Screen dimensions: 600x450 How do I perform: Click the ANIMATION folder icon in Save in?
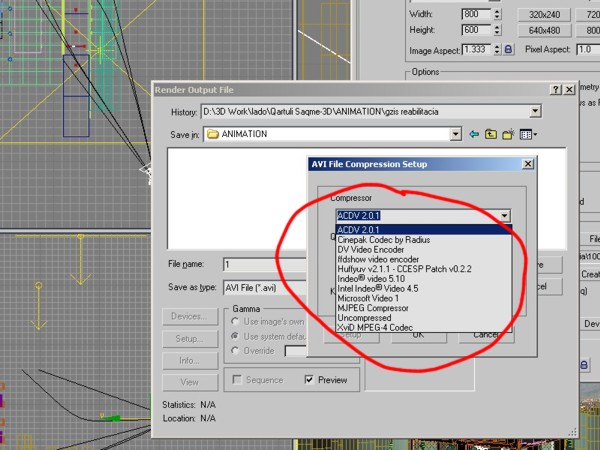pos(213,134)
